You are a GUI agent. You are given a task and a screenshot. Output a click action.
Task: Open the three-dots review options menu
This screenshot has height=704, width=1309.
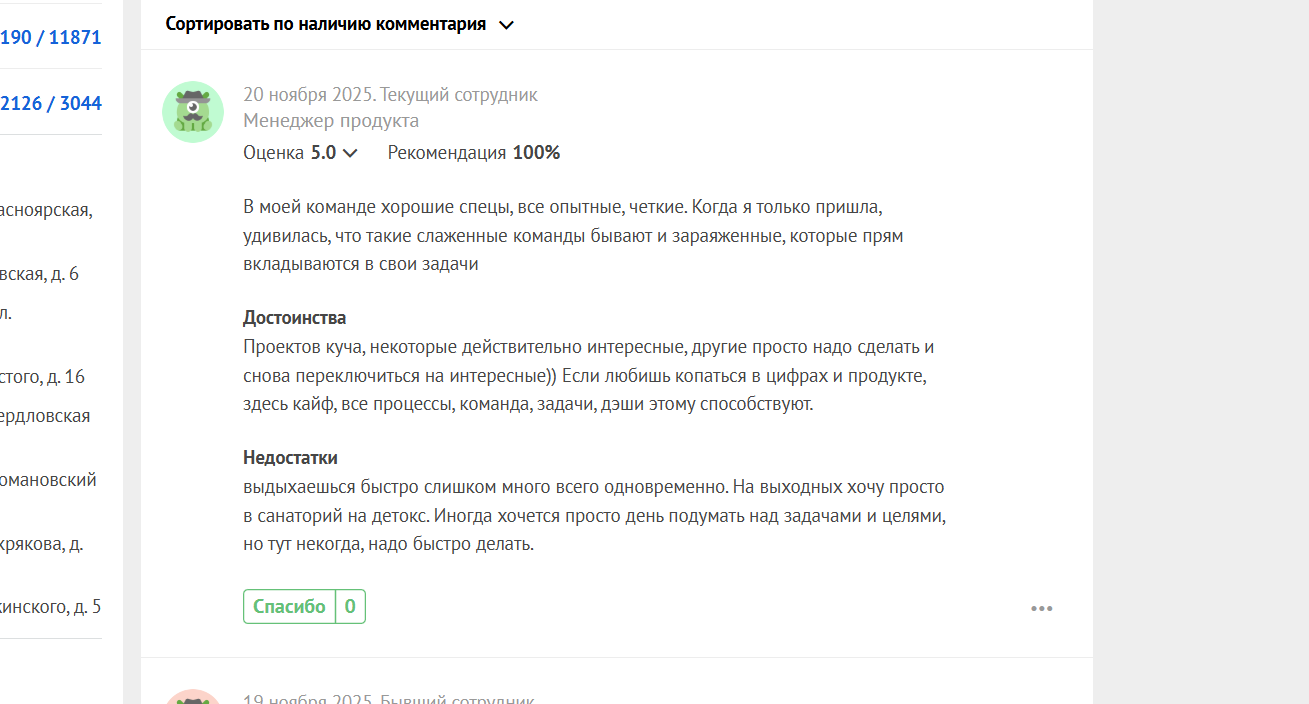click(x=1041, y=608)
